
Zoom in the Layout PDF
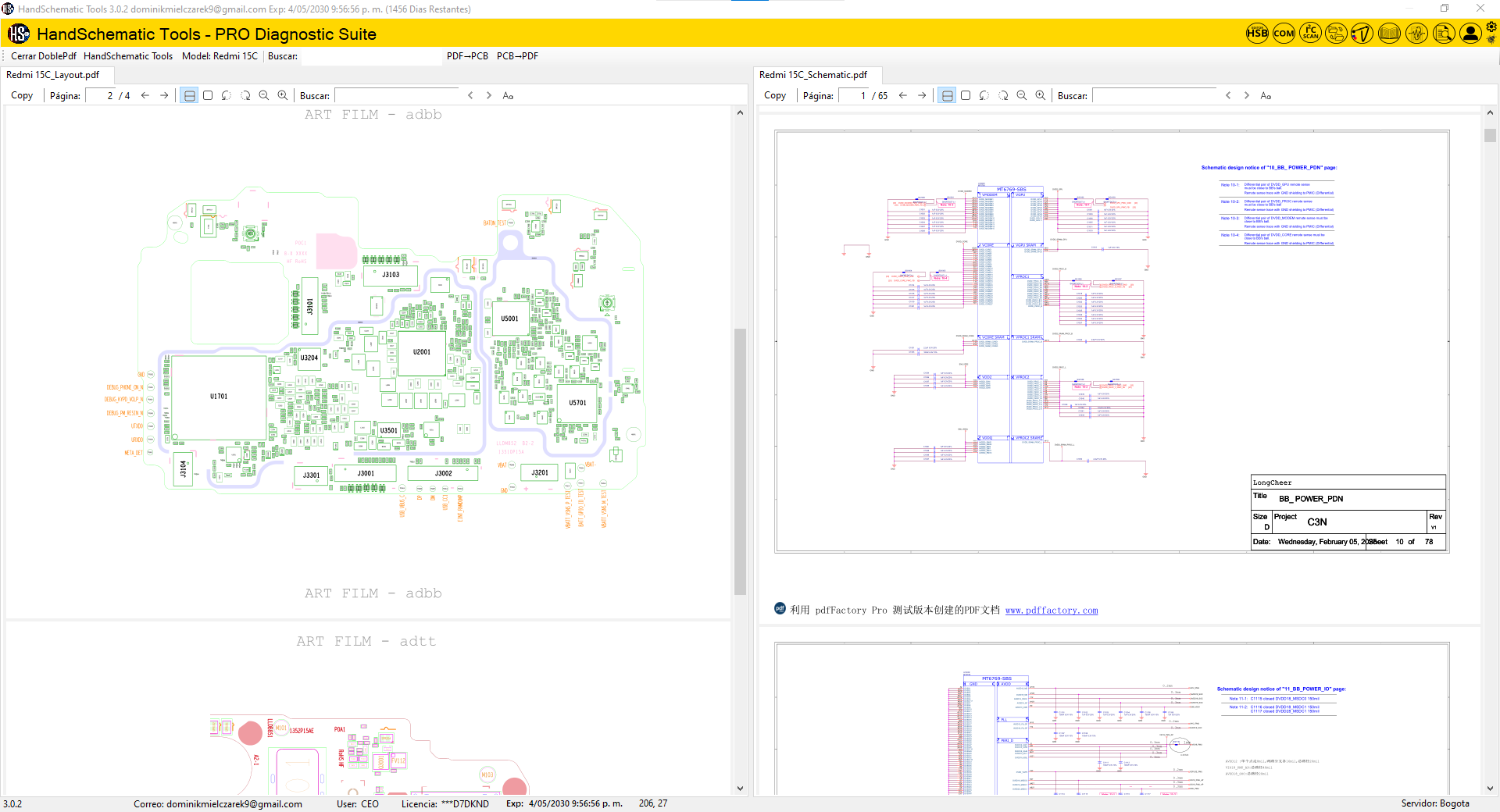pyautogui.click(x=283, y=95)
